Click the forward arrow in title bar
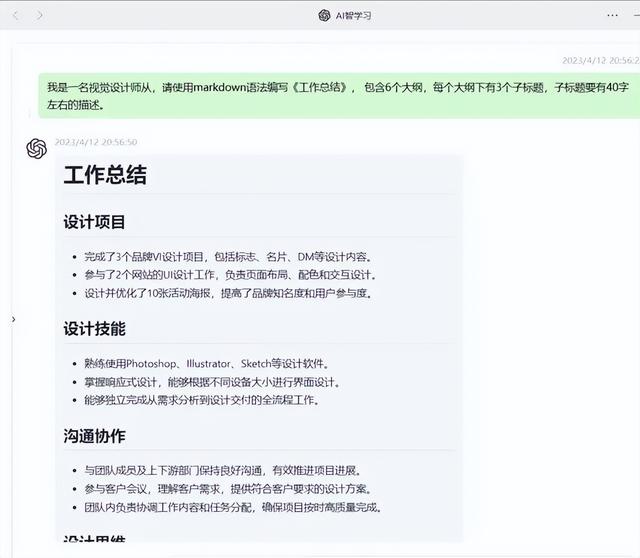 tap(39, 15)
